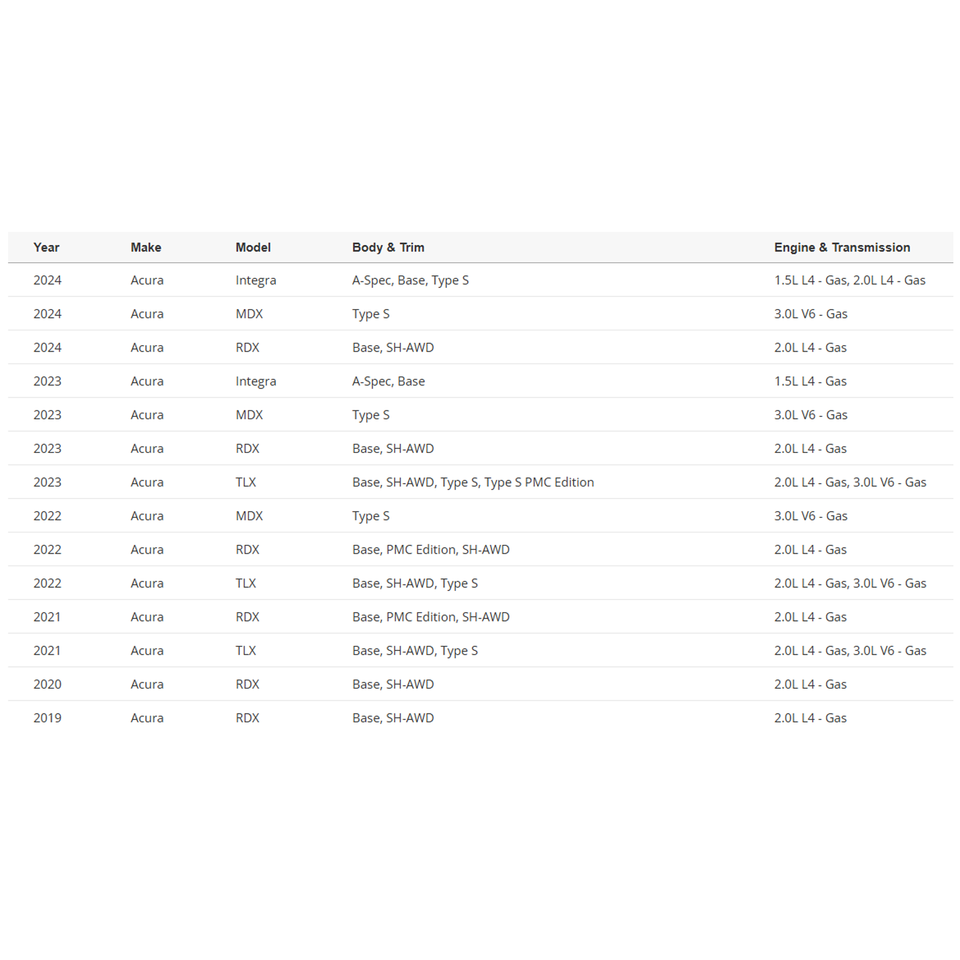The image size is (960, 960).
Task: Click the 'A-Spec, Base, Type S' trim cell
Action: [410, 280]
